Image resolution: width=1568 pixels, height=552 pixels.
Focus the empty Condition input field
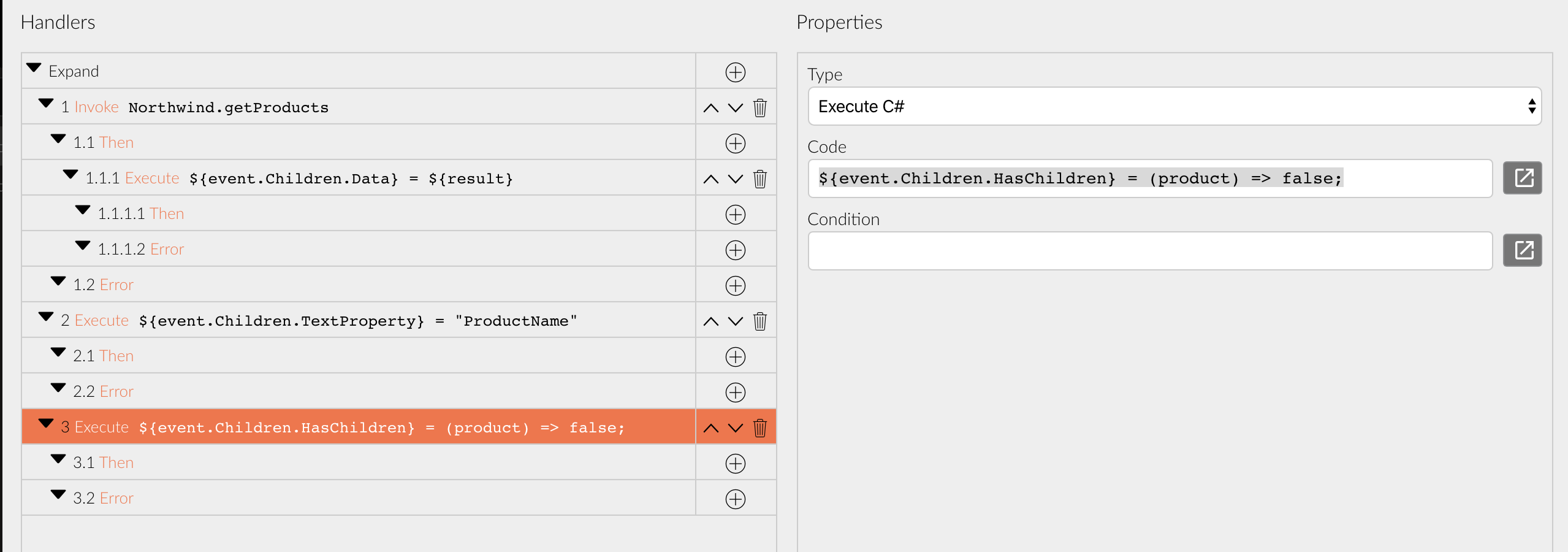click(1150, 251)
